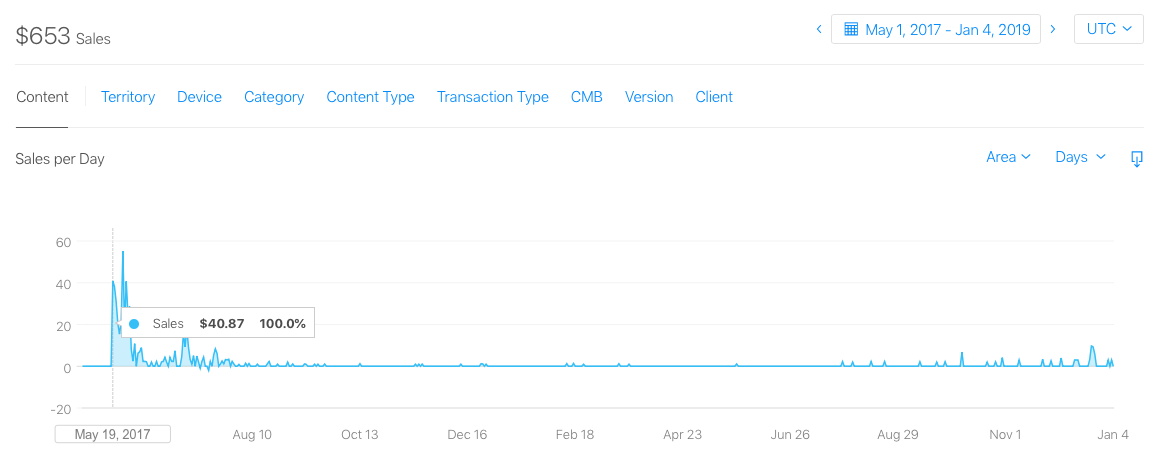Open the date range May 1, 2017 - Jan 4, 2019
1161x457 pixels.
pyautogui.click(x=946, y=29)
